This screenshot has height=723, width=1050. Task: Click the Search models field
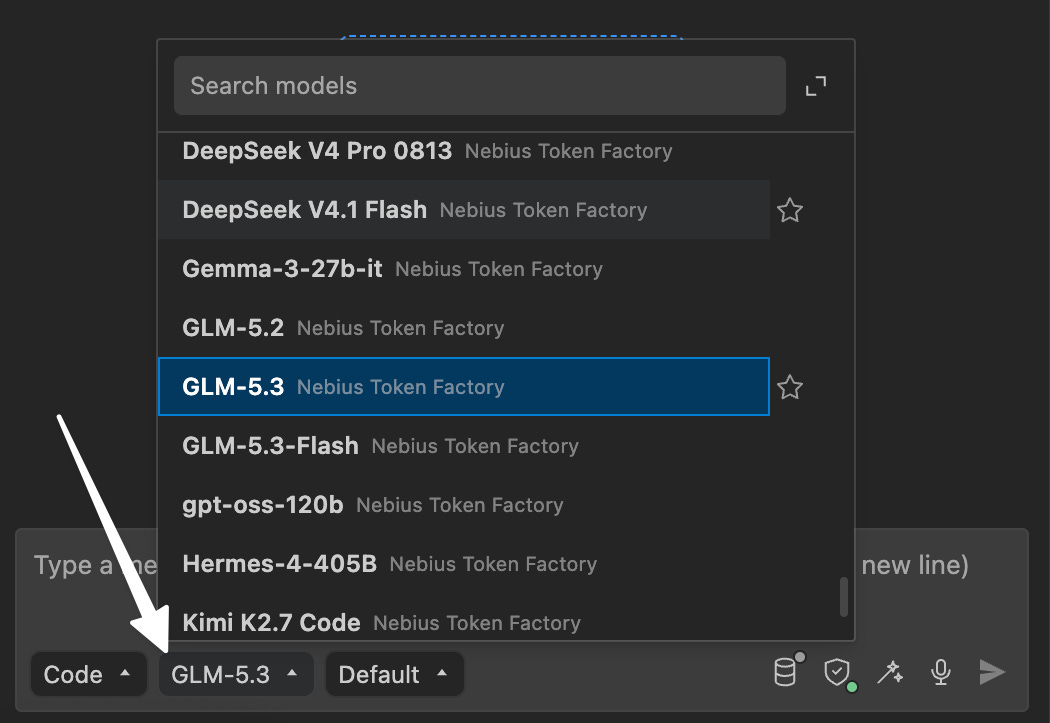(479, 86)
